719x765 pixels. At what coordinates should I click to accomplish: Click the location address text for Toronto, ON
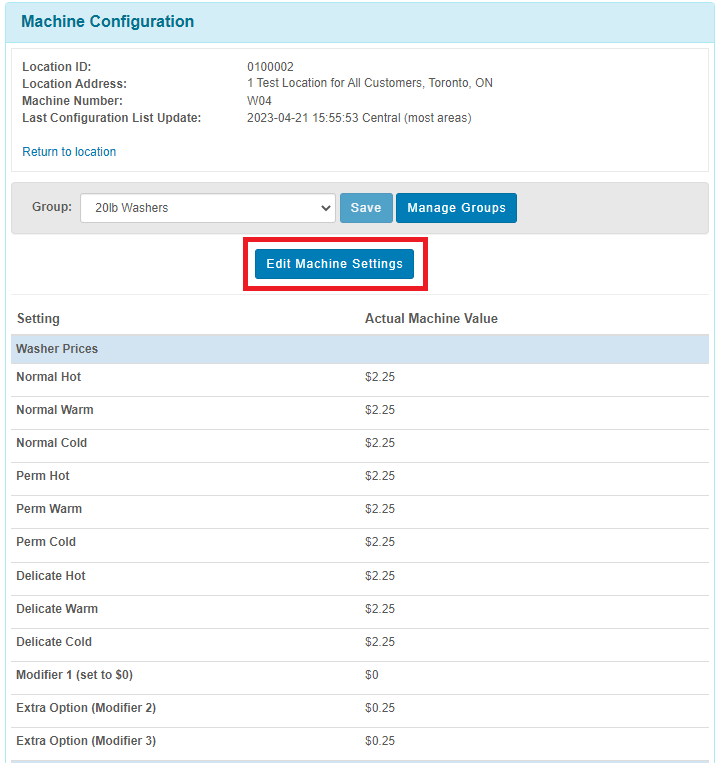tap(370, 83)
